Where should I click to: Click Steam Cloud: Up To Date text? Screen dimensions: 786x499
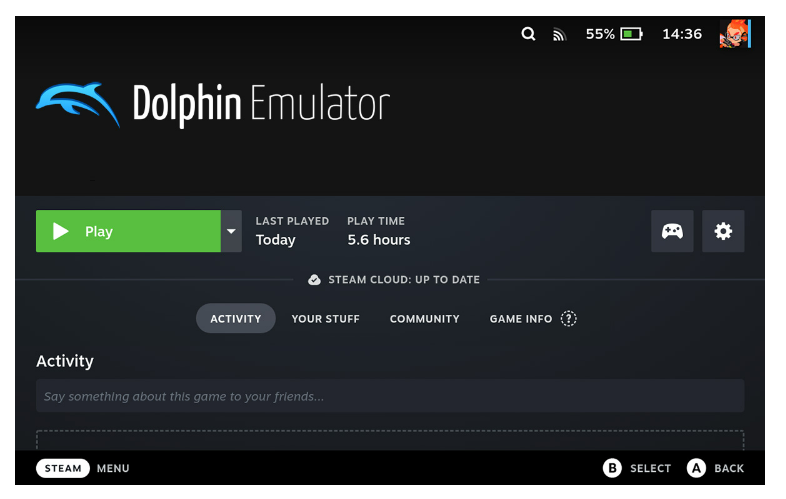(x=404, y=280)
